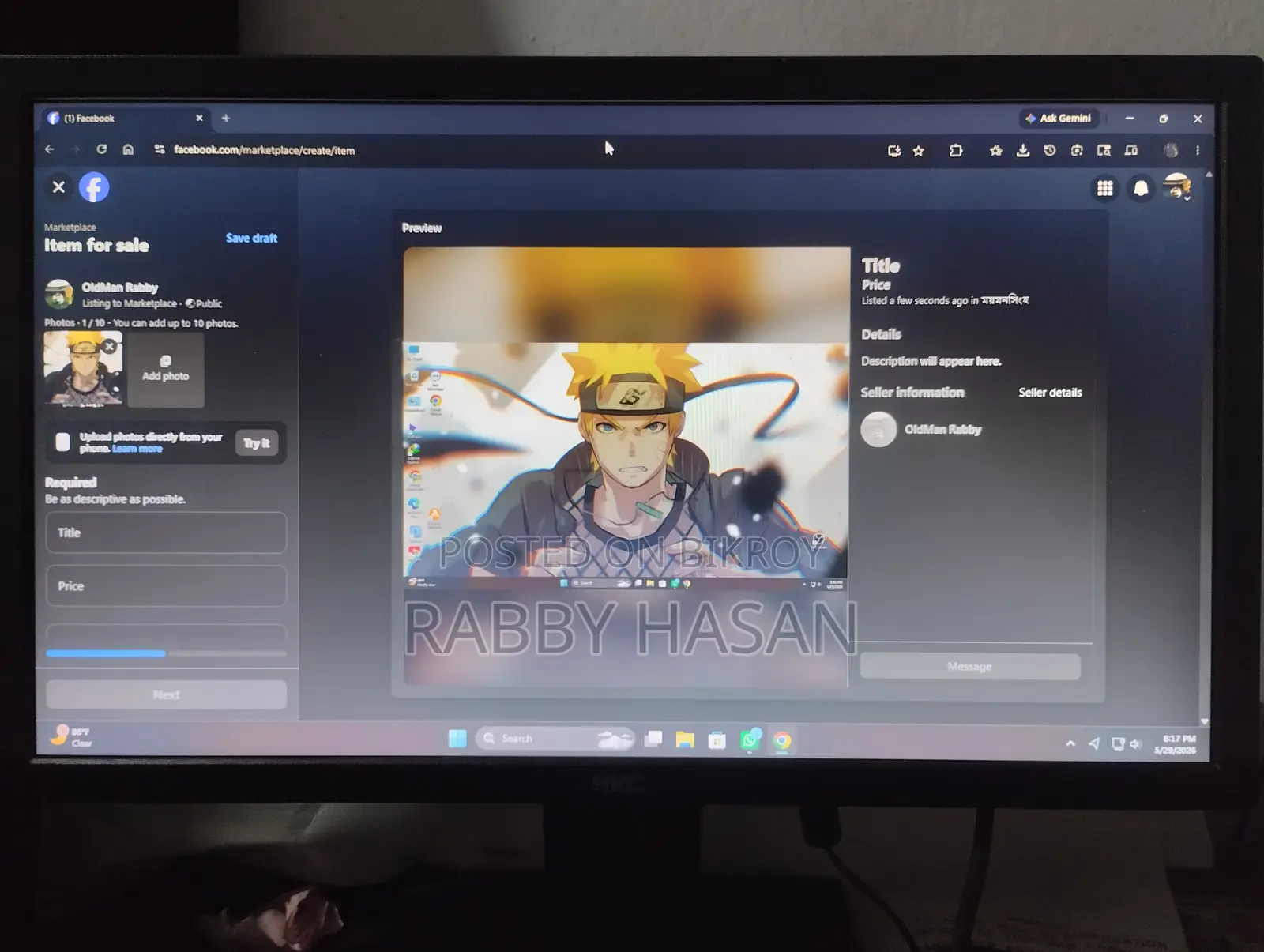The width and height of the screenshot is (1264, 952).
Task: Click the screenshot capture toolbar icon
Action: click(1077, 150)
